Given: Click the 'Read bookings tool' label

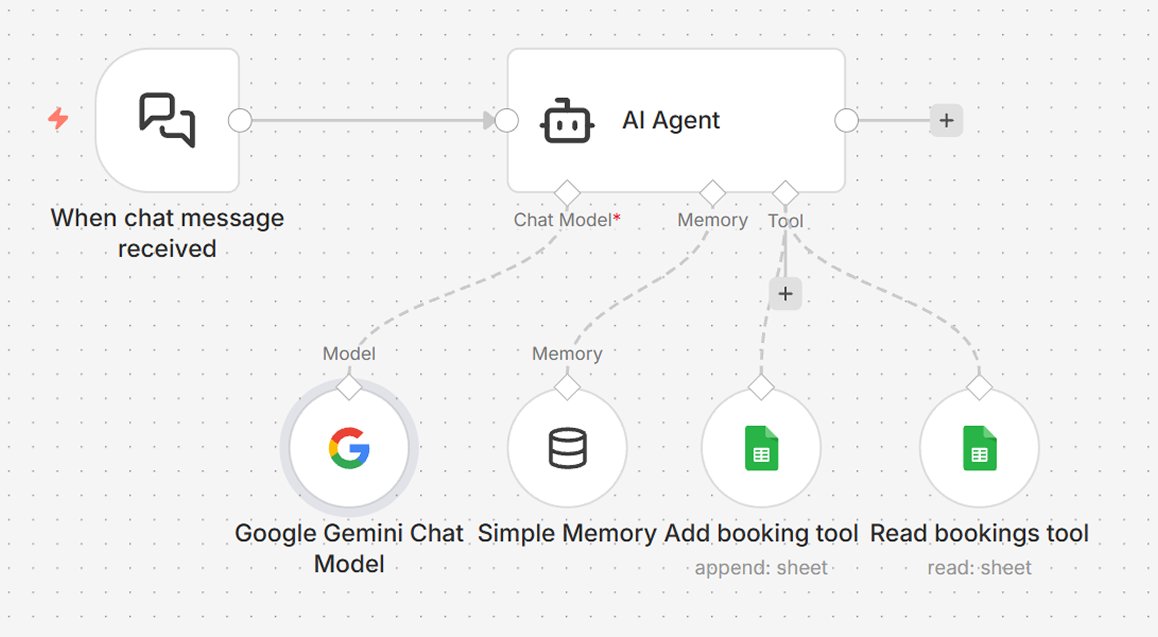Looking at the screenshot, I should 979,534.
